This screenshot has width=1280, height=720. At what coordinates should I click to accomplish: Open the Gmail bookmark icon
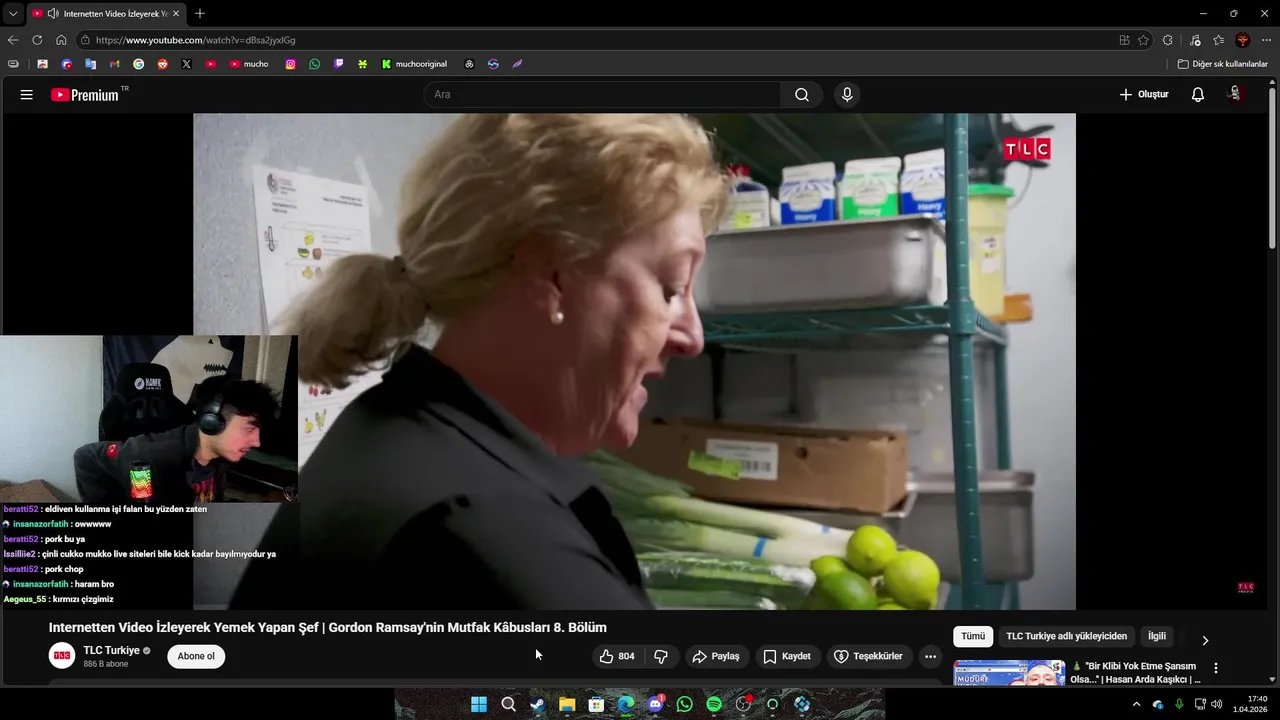(114, 64)
